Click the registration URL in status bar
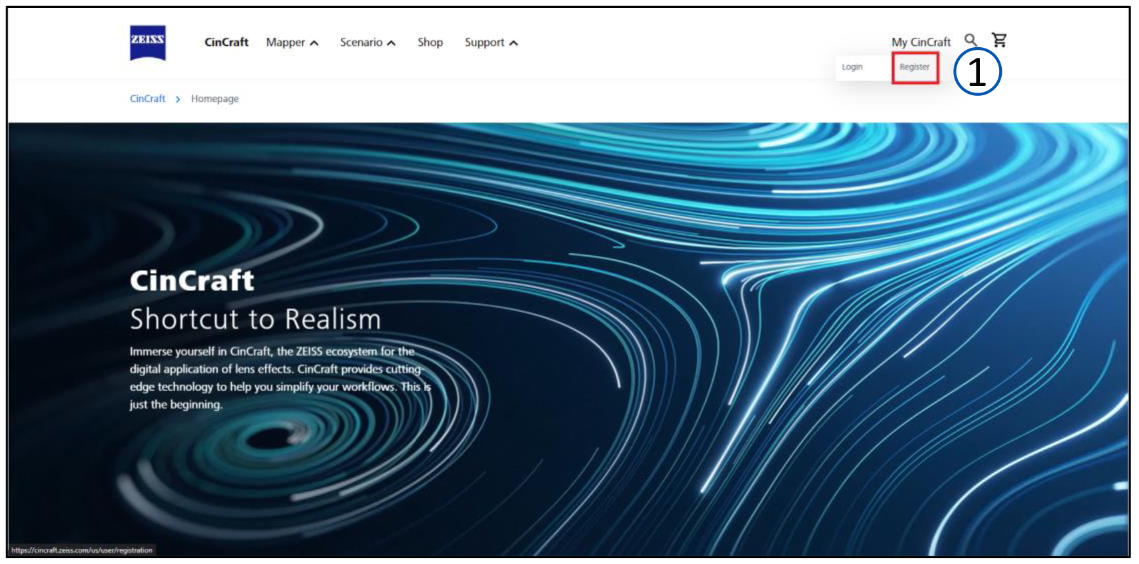The width and height of the screenshot is (1139, 564). pos(81,550)
